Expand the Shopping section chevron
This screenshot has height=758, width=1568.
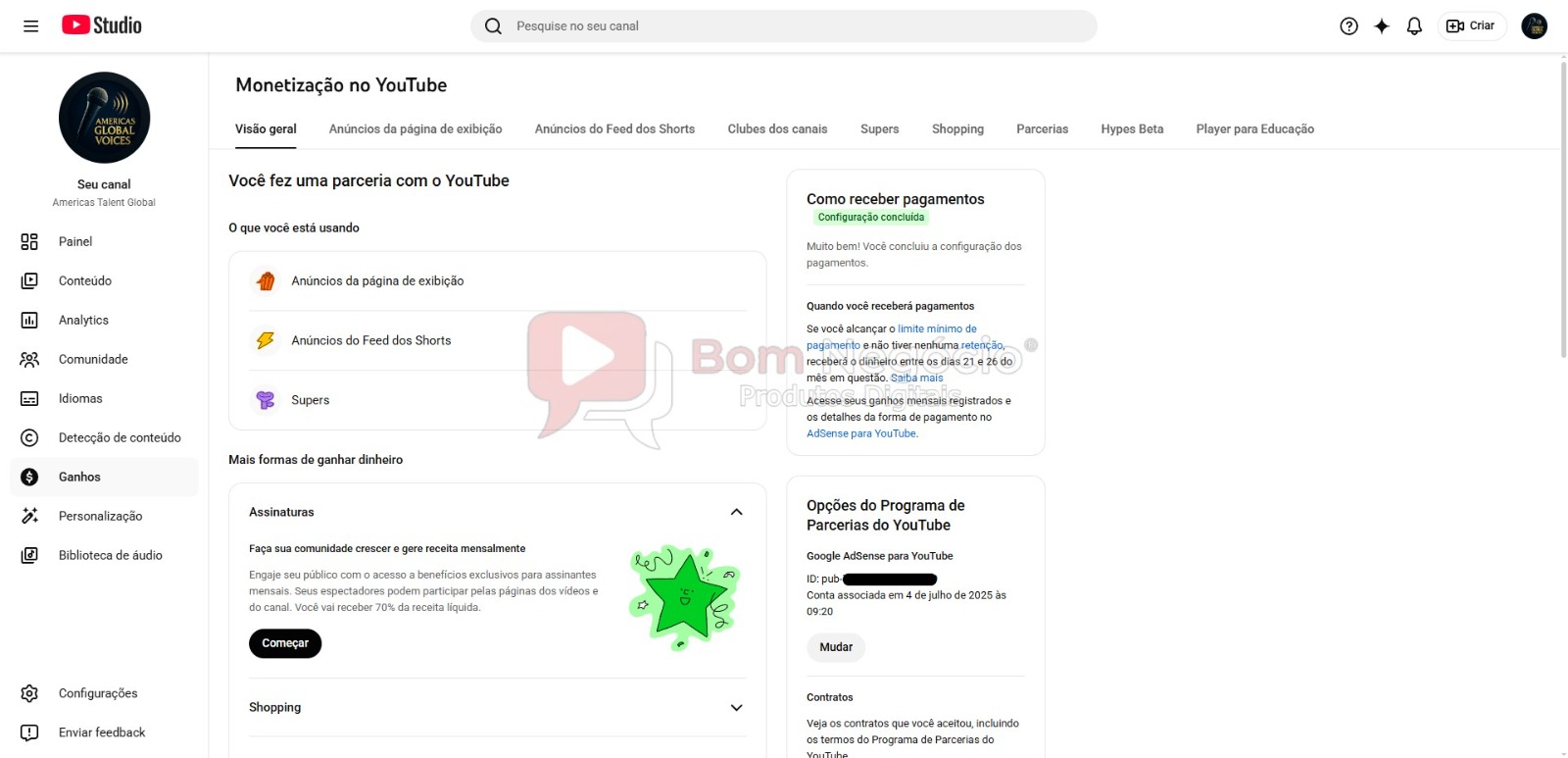(x=736, y=708)
